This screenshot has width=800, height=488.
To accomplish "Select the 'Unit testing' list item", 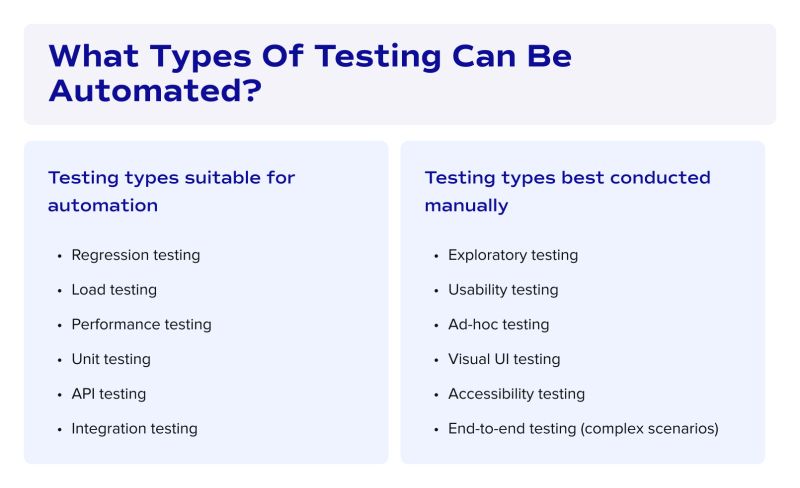I will click(111, 359).
